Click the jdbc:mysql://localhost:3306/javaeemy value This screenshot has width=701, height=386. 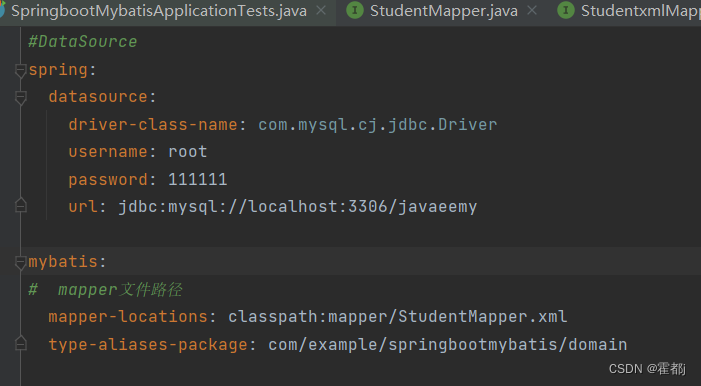tap(298, 207)
